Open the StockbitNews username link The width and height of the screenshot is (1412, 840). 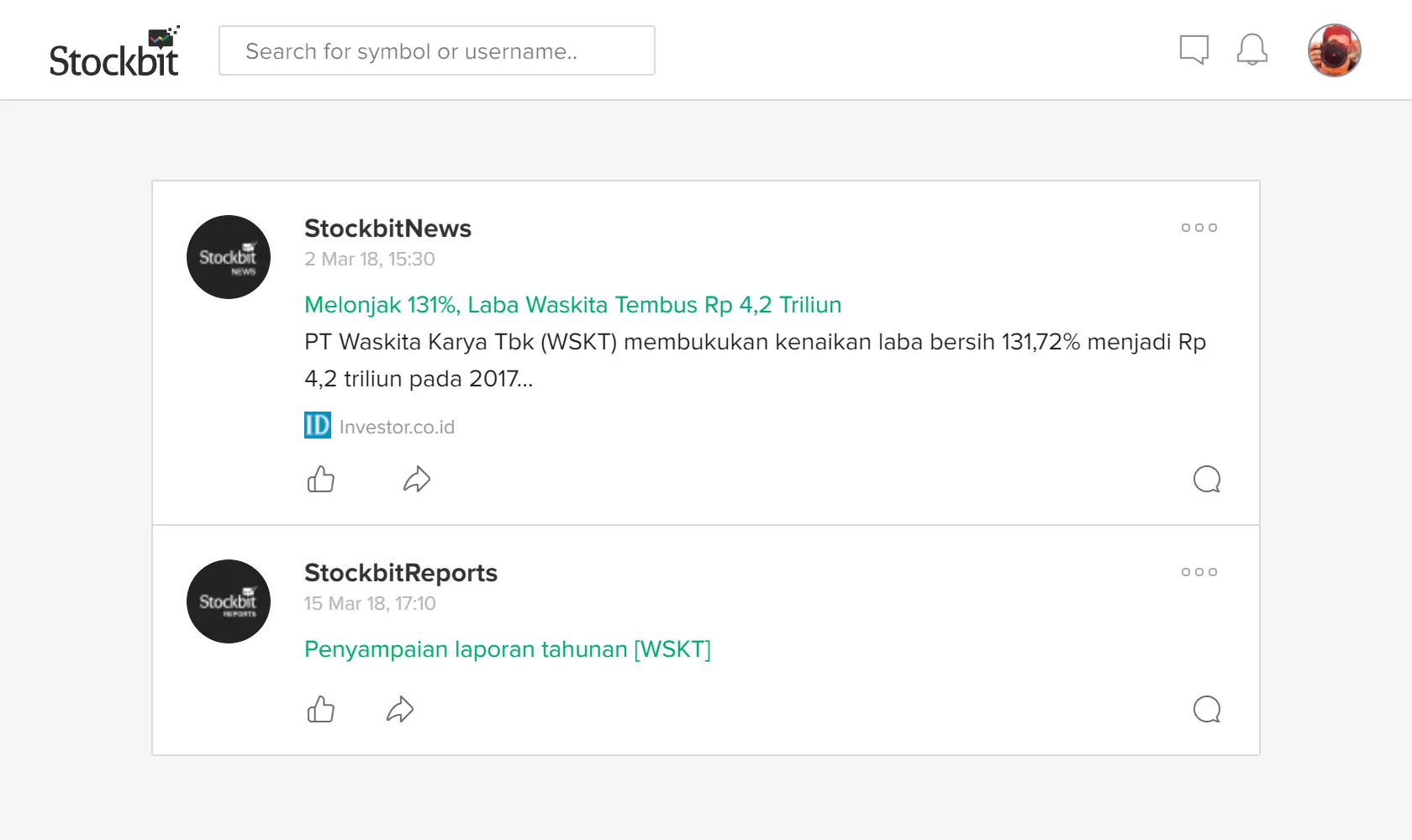tap(387, 228)
